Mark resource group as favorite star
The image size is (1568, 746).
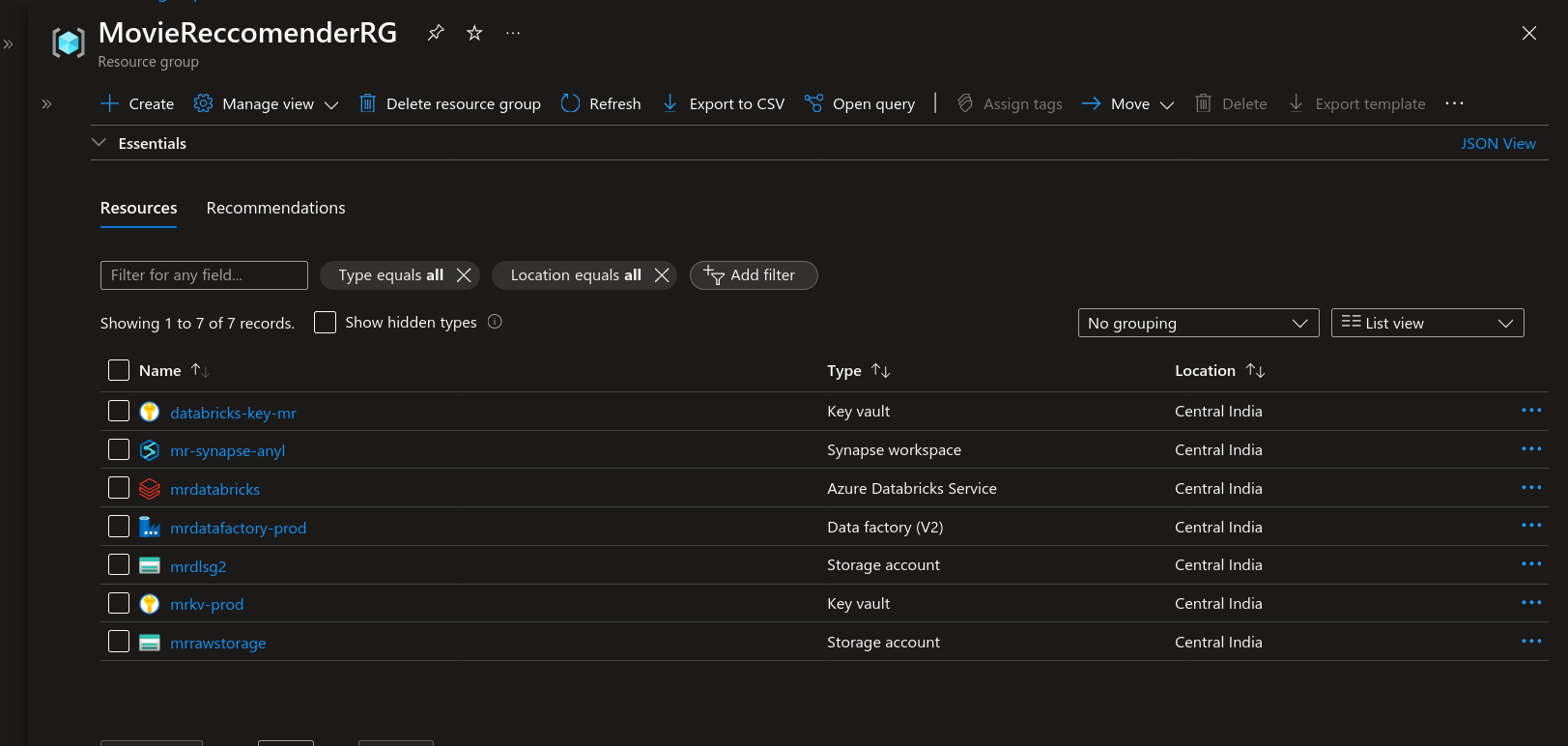pyautogui.click(x=474, y=33)
